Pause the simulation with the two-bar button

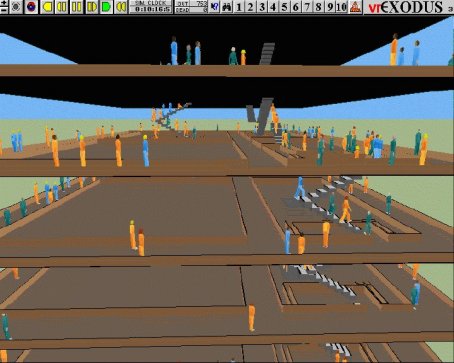(77, 7)
